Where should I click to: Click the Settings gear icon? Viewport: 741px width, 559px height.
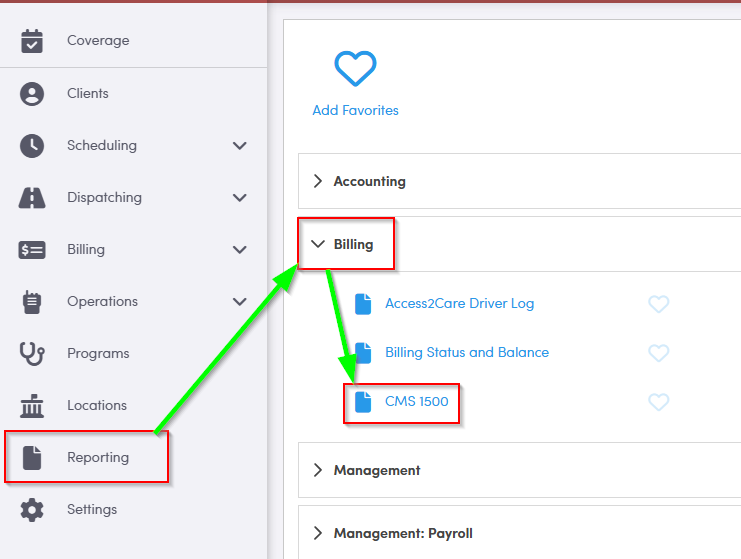coord(32,510)
